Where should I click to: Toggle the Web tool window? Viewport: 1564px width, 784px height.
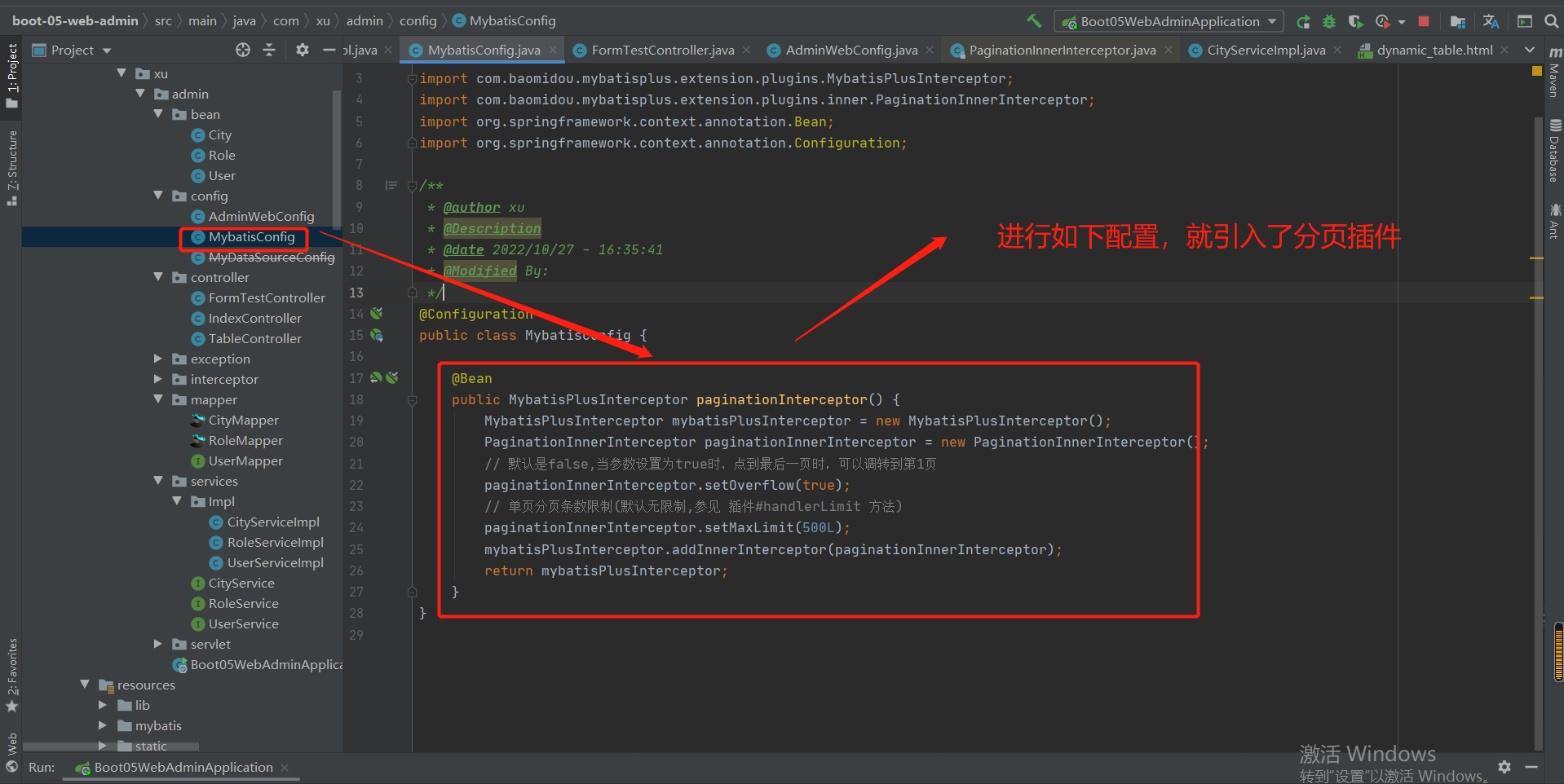point(11,752)
